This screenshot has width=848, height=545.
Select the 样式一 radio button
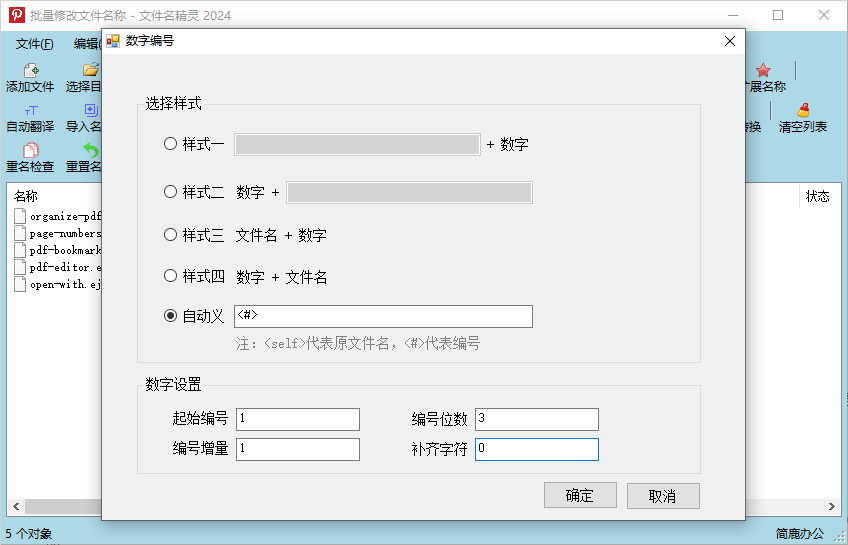[170, 144]
